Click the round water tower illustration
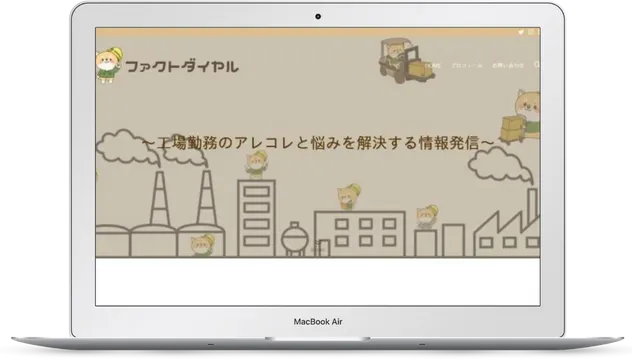 point(295,239)
